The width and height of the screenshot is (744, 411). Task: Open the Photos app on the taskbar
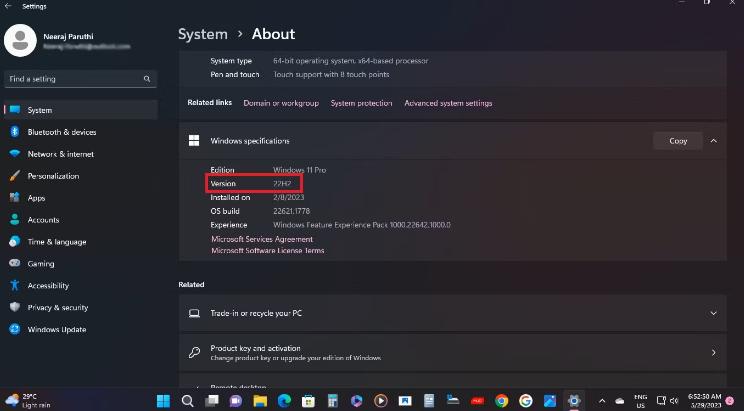[x=550, y=401]
